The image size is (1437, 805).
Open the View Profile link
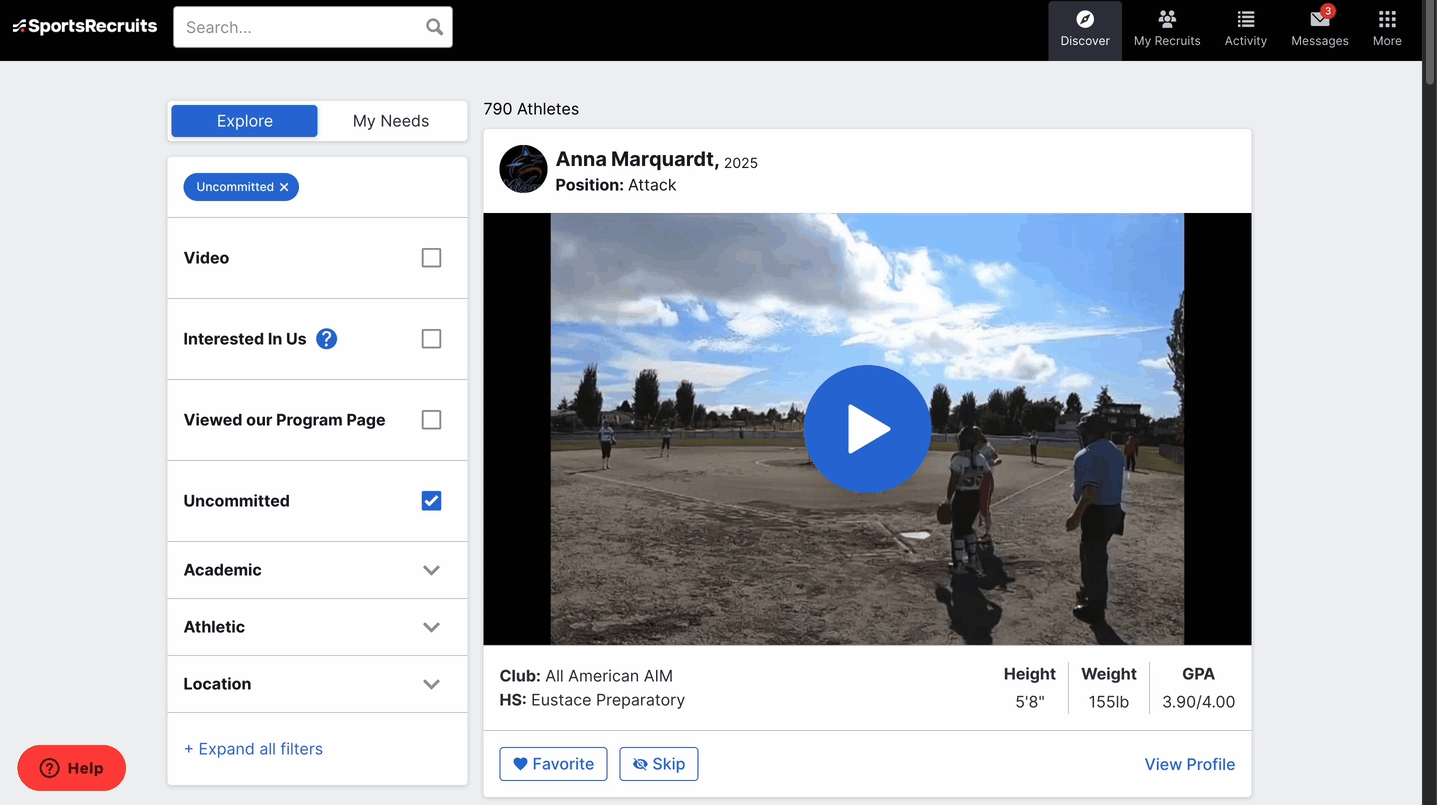[1189, 764]
